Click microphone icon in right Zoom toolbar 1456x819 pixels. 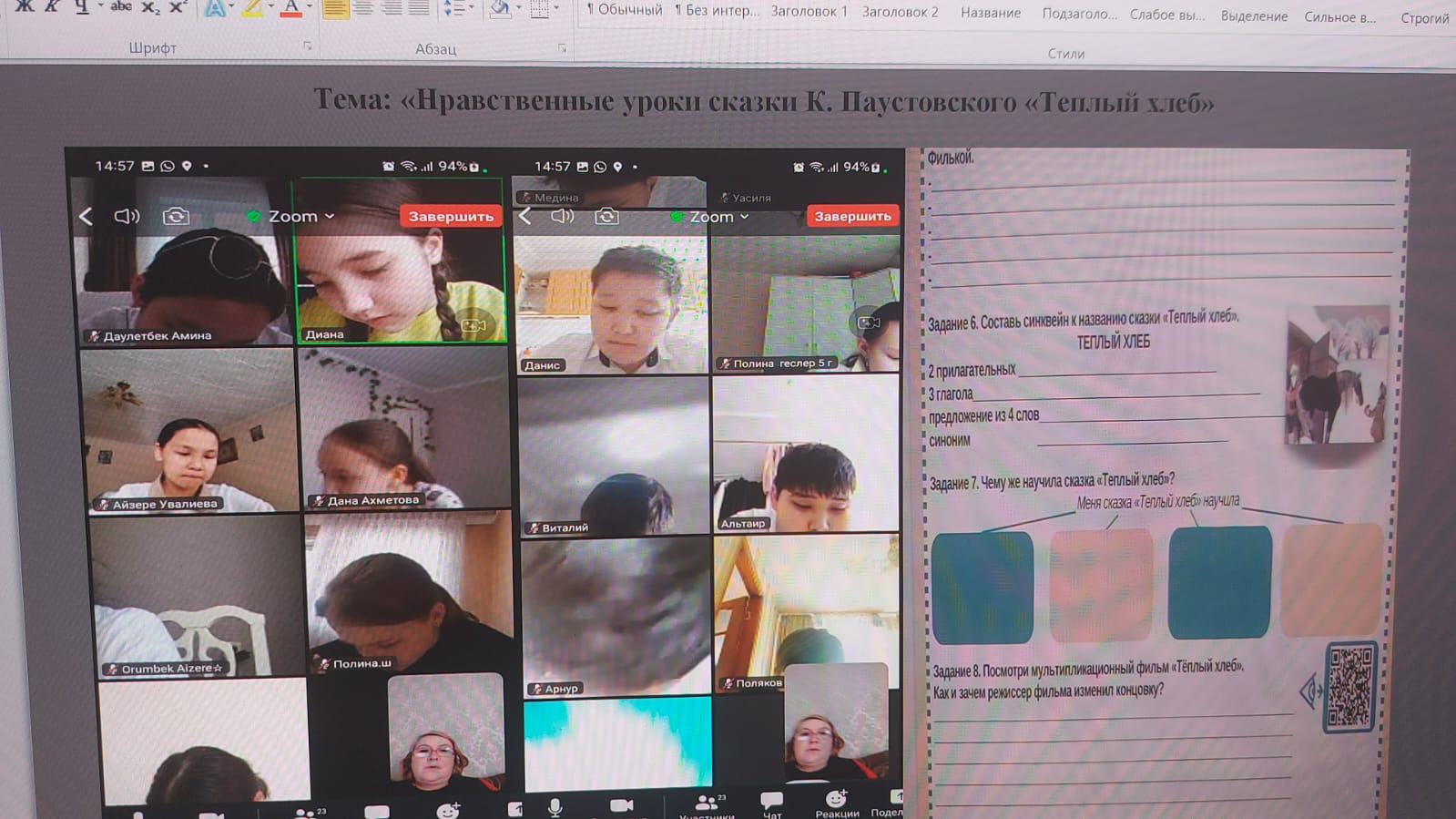pos(555,806)
